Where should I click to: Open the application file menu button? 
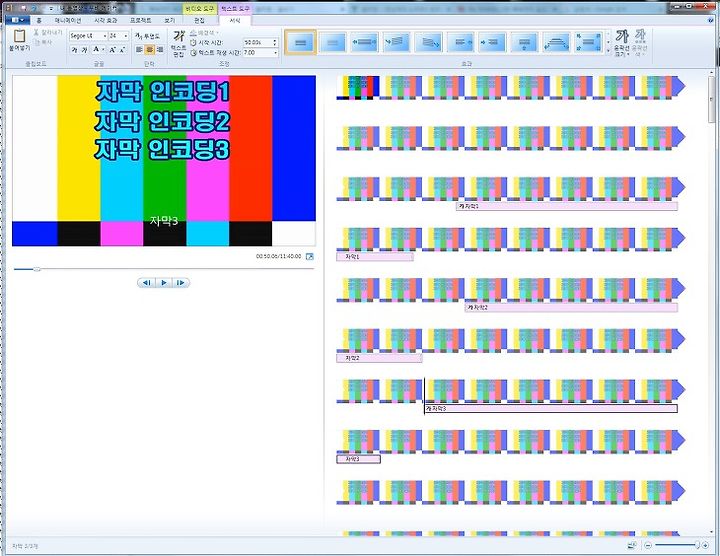pos(18,20)
